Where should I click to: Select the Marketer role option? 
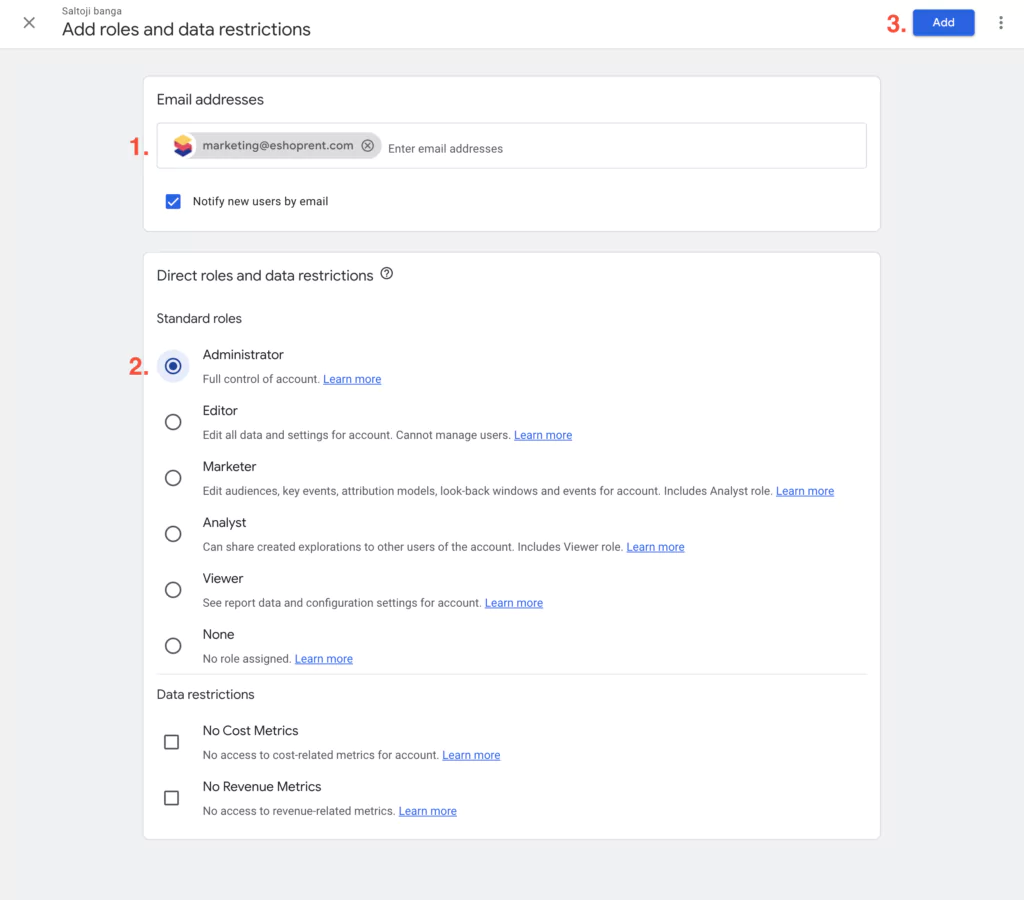point(173,478)
